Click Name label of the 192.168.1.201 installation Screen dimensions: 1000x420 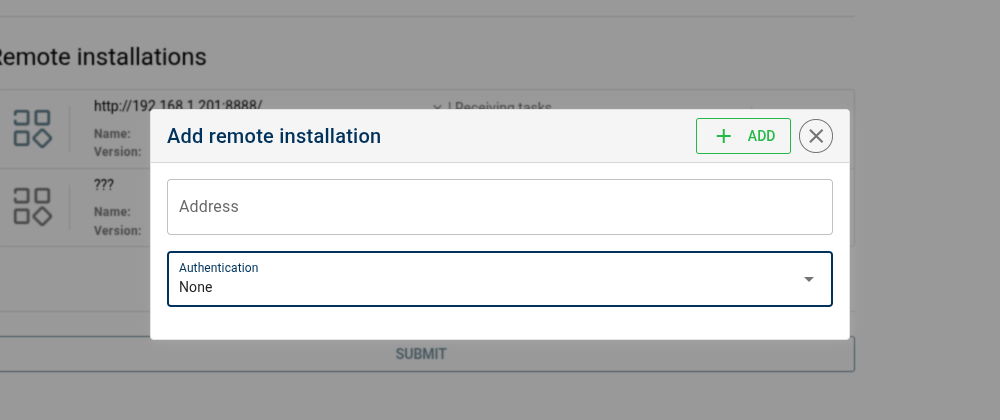coord(112,133)
